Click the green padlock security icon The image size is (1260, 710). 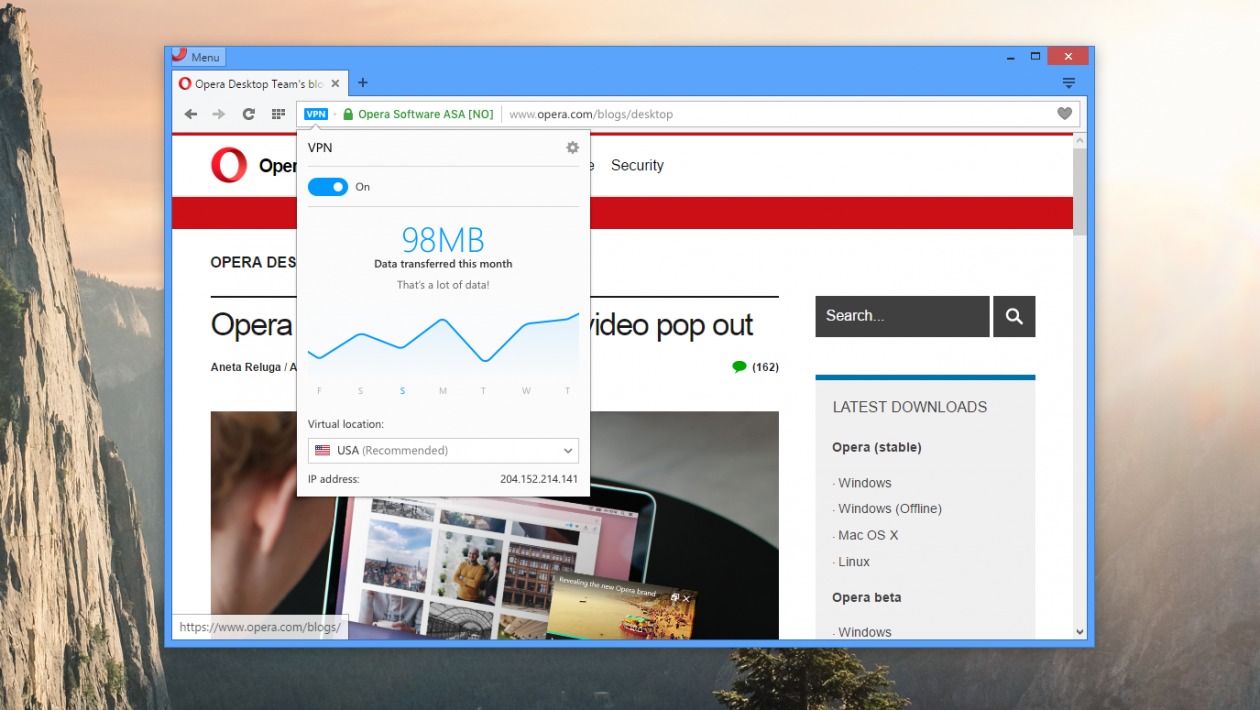(348, 114)
